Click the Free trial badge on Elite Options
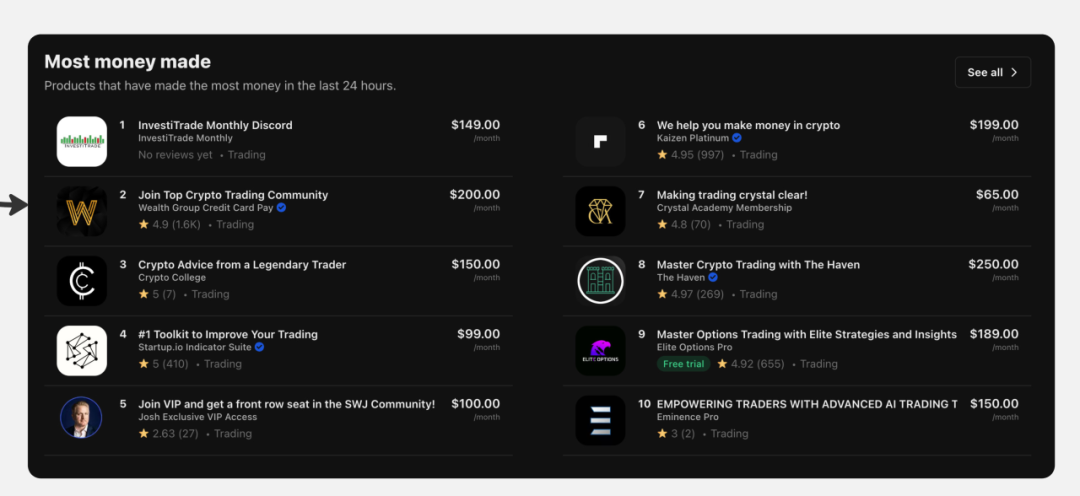The height and width of the screenshot is (496, 1080). point(684,364)
